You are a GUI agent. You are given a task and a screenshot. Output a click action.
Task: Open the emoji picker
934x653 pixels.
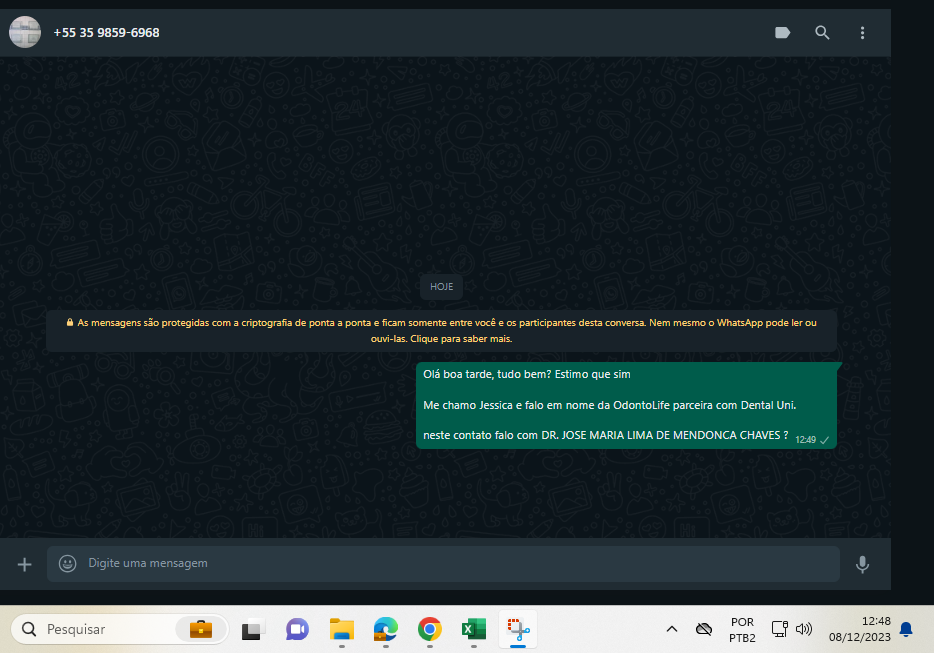(x=68, y=564)
